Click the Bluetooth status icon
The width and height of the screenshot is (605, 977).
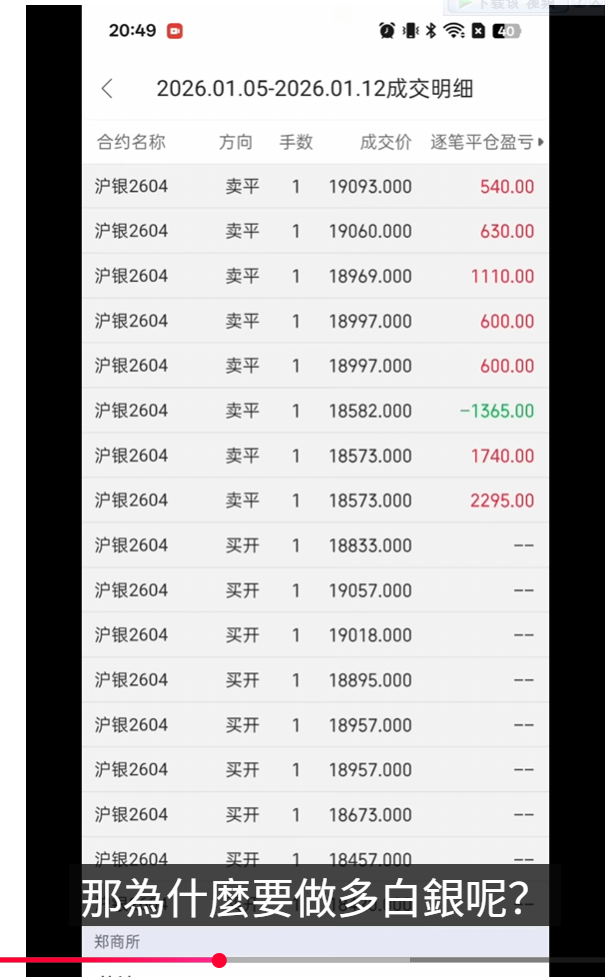(x=431, y=31)
